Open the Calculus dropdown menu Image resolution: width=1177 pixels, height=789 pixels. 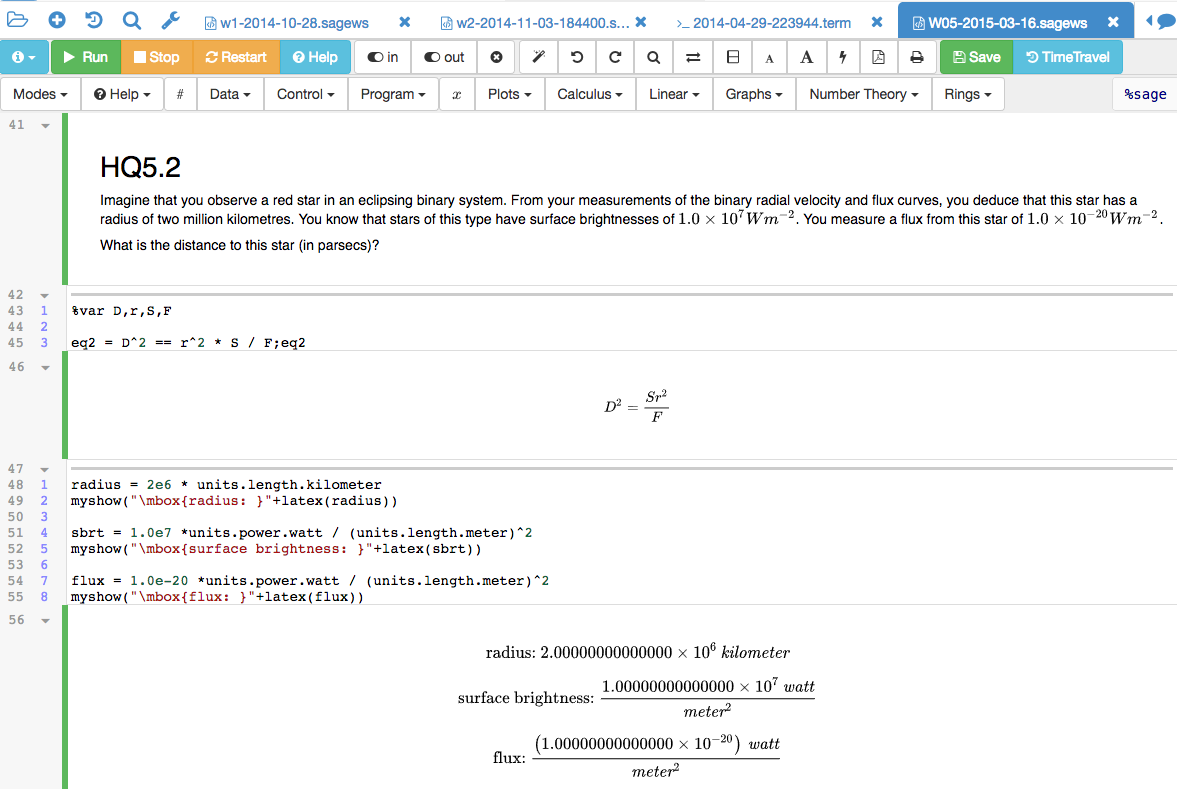click(x=590, y=94)
